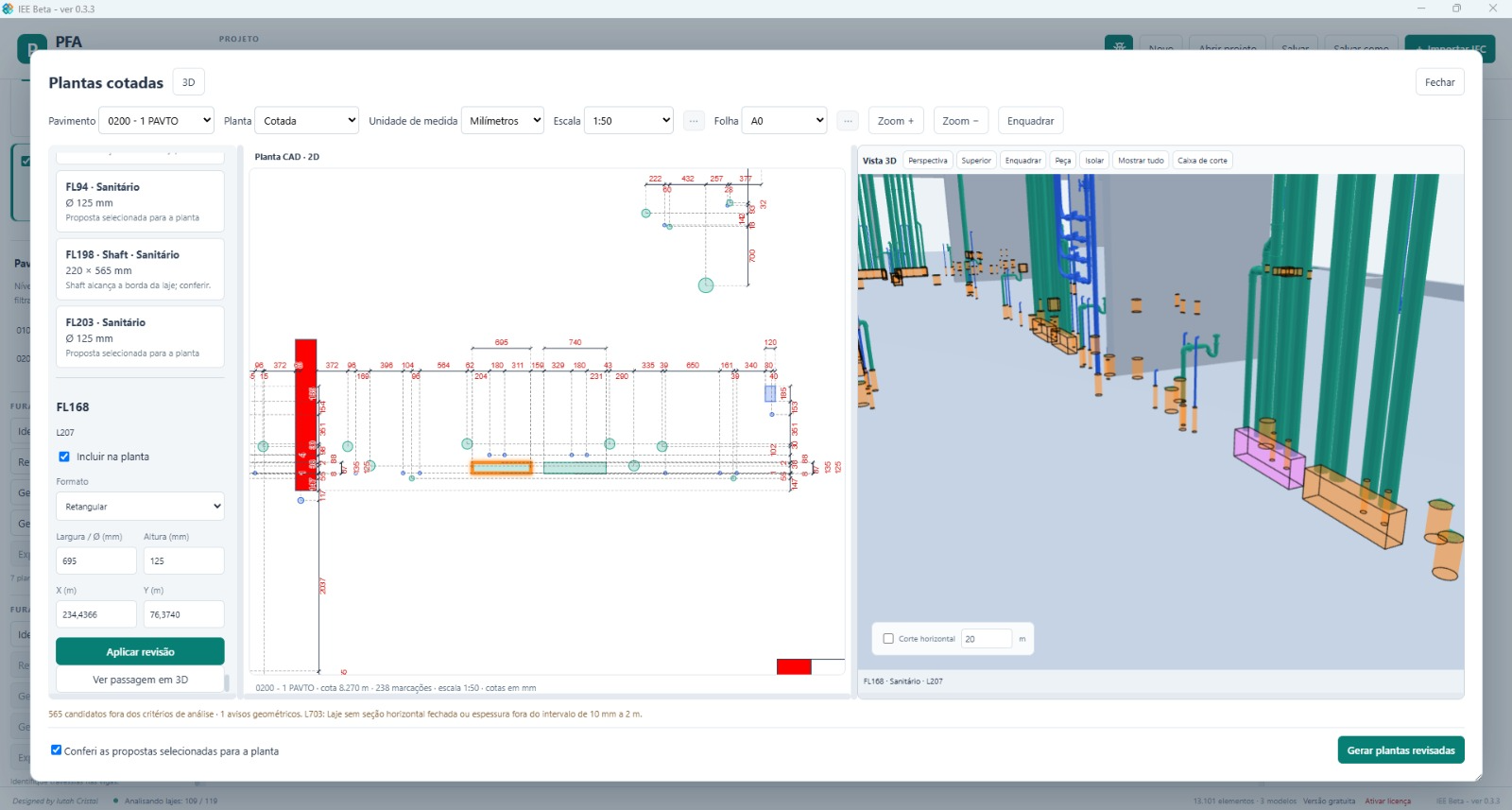Click the Zoom + button

pos(896,121)
